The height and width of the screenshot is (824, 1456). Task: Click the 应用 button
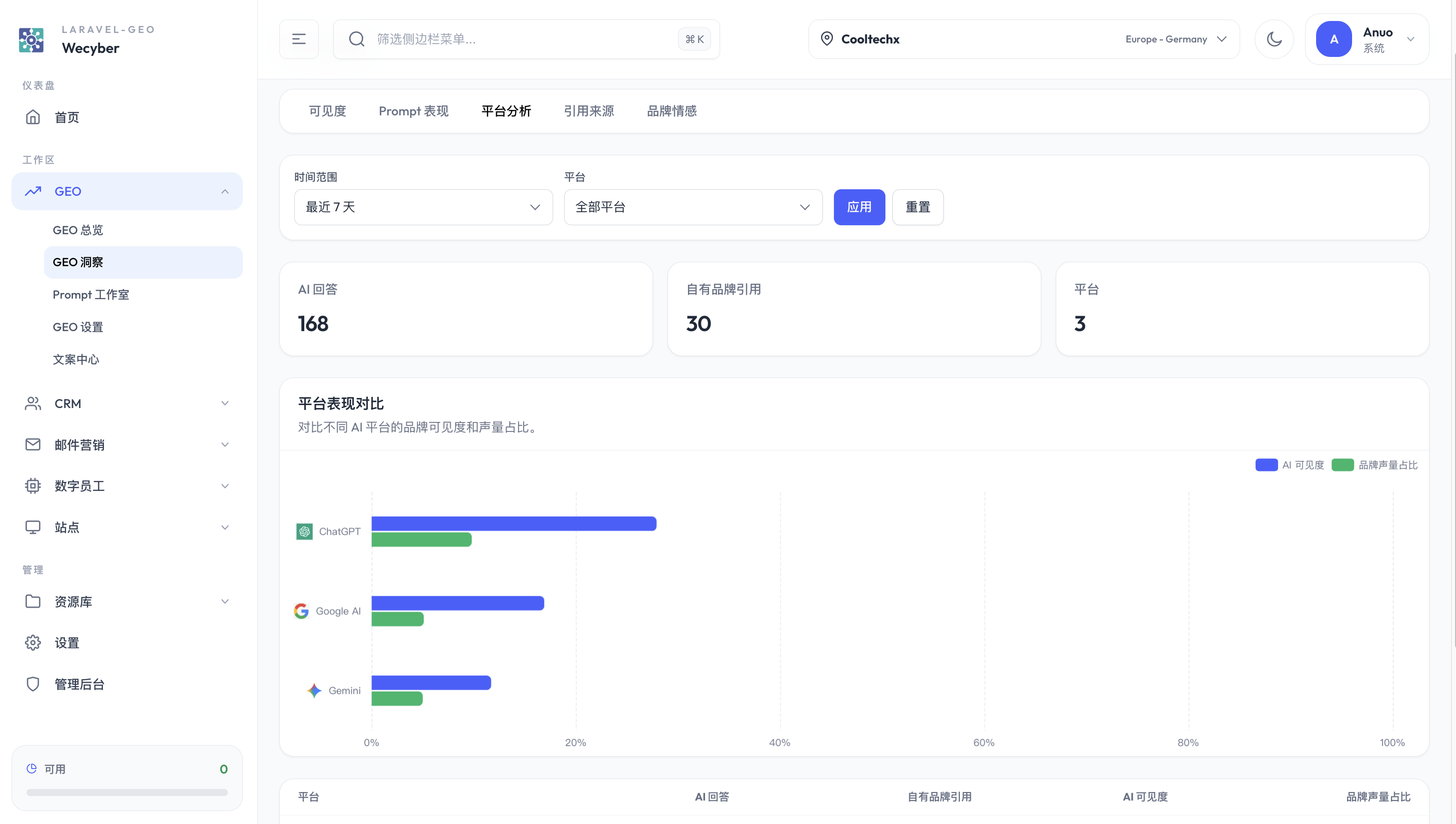point(859,207)
